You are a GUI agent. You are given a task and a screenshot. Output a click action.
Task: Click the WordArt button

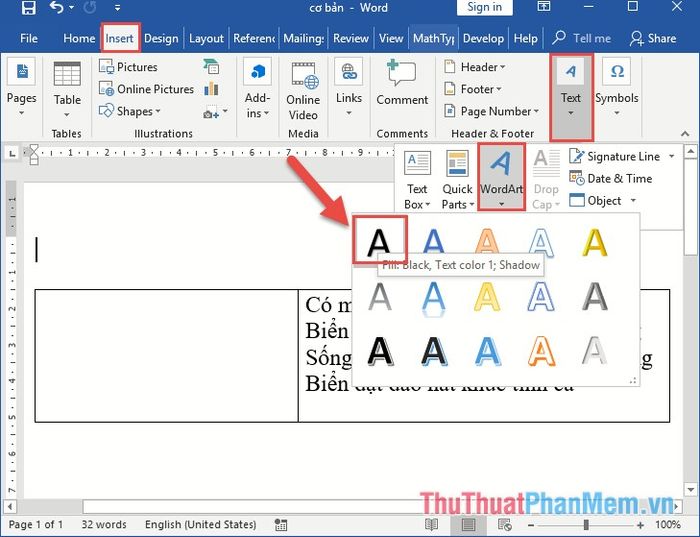pyautogui.click(x=501, y=177)
